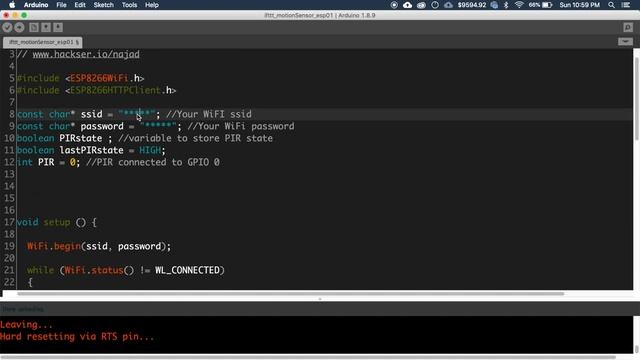Click the lastPIRstate variable on line 11
The width and height of the screenshot is (640, 360).
(x=91, y=150)
